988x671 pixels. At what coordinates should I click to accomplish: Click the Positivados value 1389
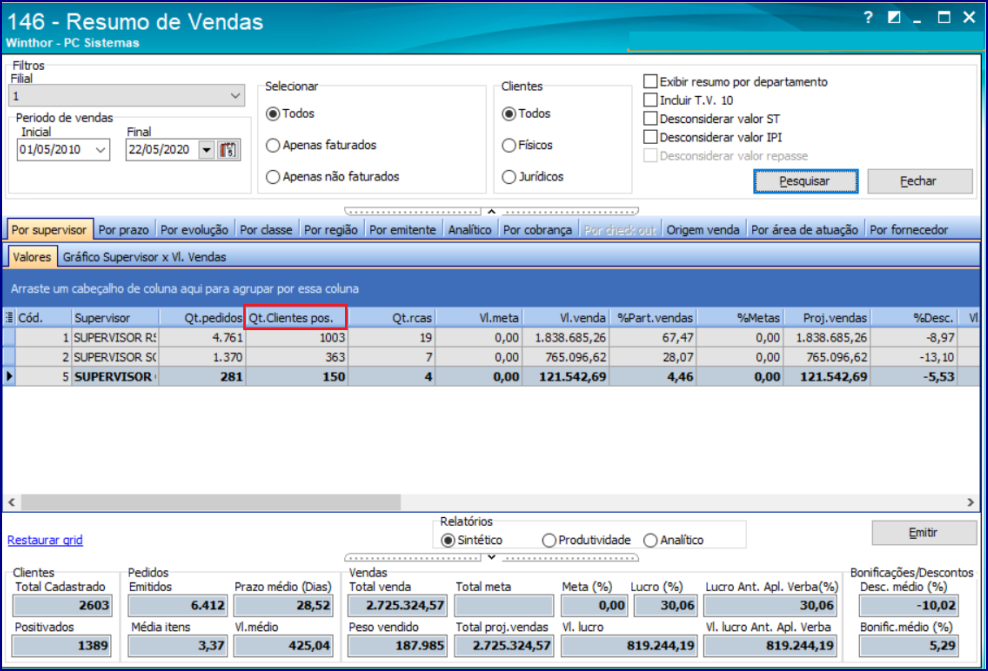62,646
